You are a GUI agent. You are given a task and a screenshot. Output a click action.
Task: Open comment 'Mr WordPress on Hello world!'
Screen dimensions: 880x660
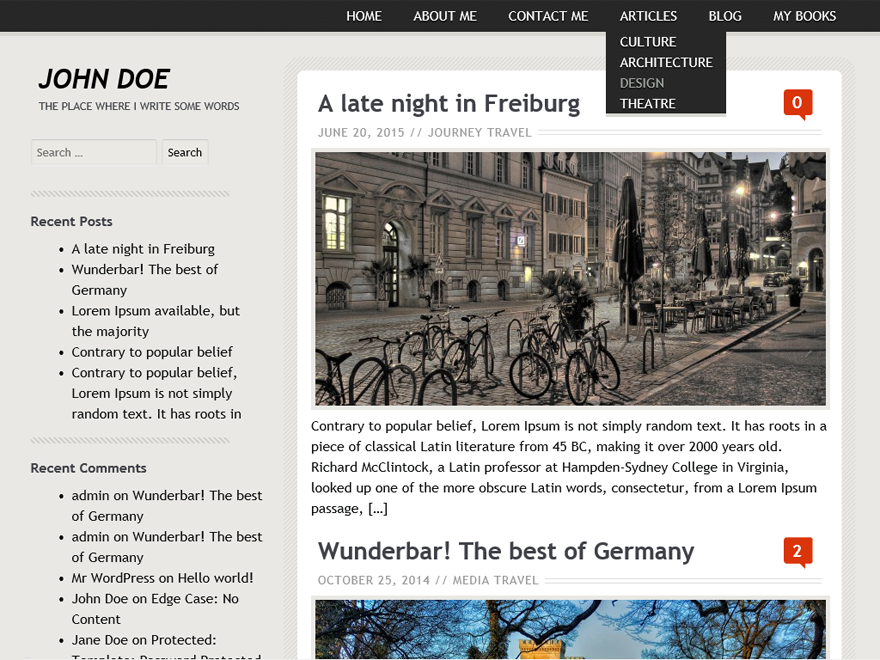162,578
